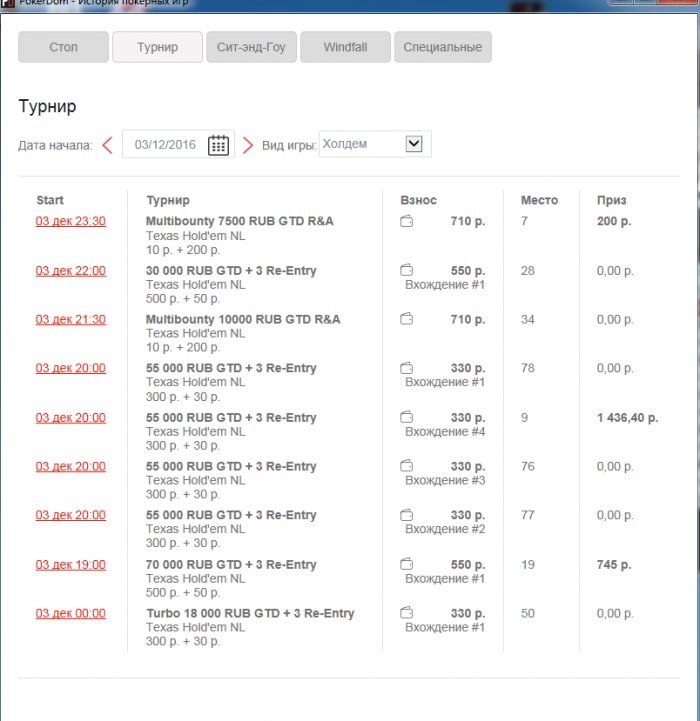Viewport: 700px width, 721px height.
Task: Click place value 19
Action: [528, 564]
